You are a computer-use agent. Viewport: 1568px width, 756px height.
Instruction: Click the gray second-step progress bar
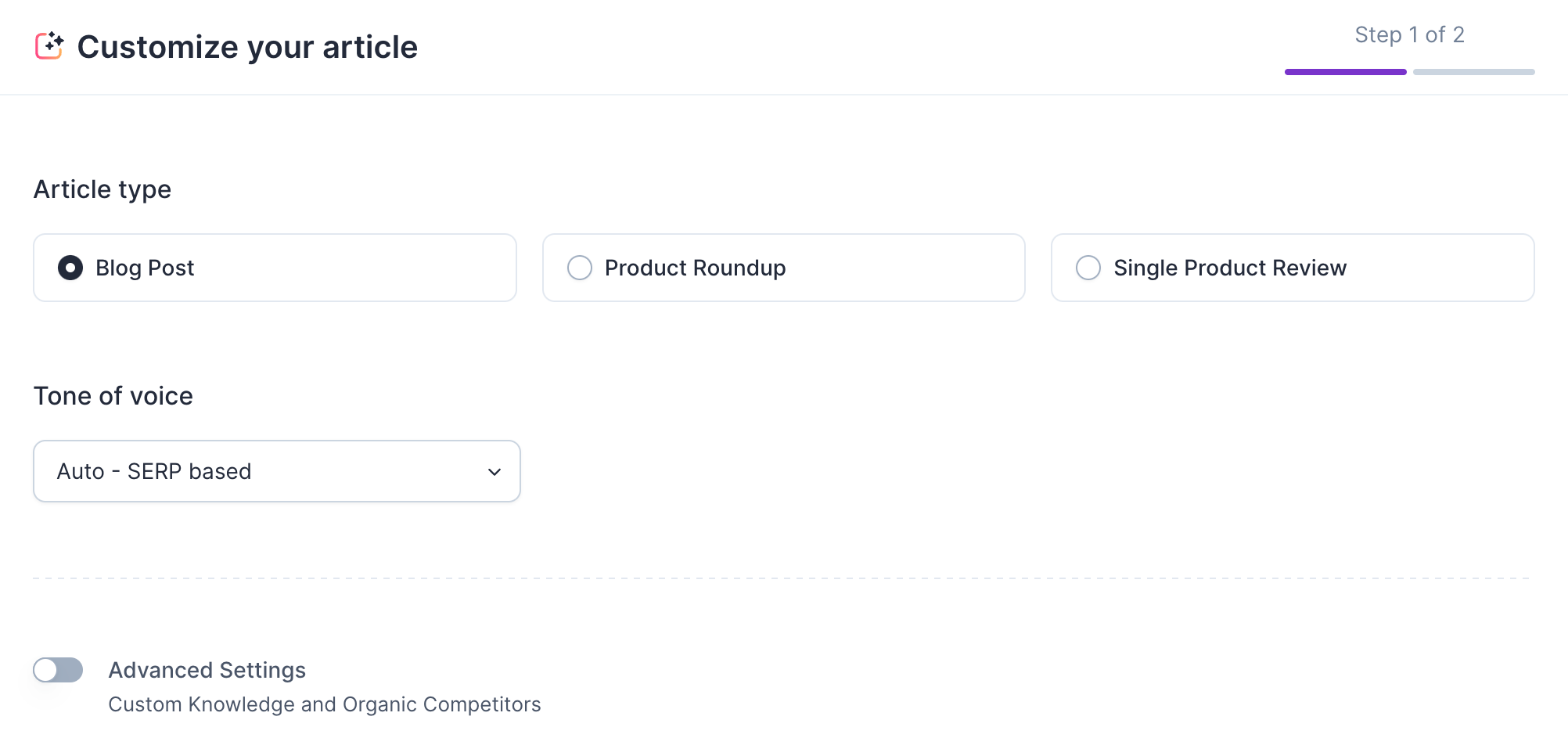coord(1473,72)
